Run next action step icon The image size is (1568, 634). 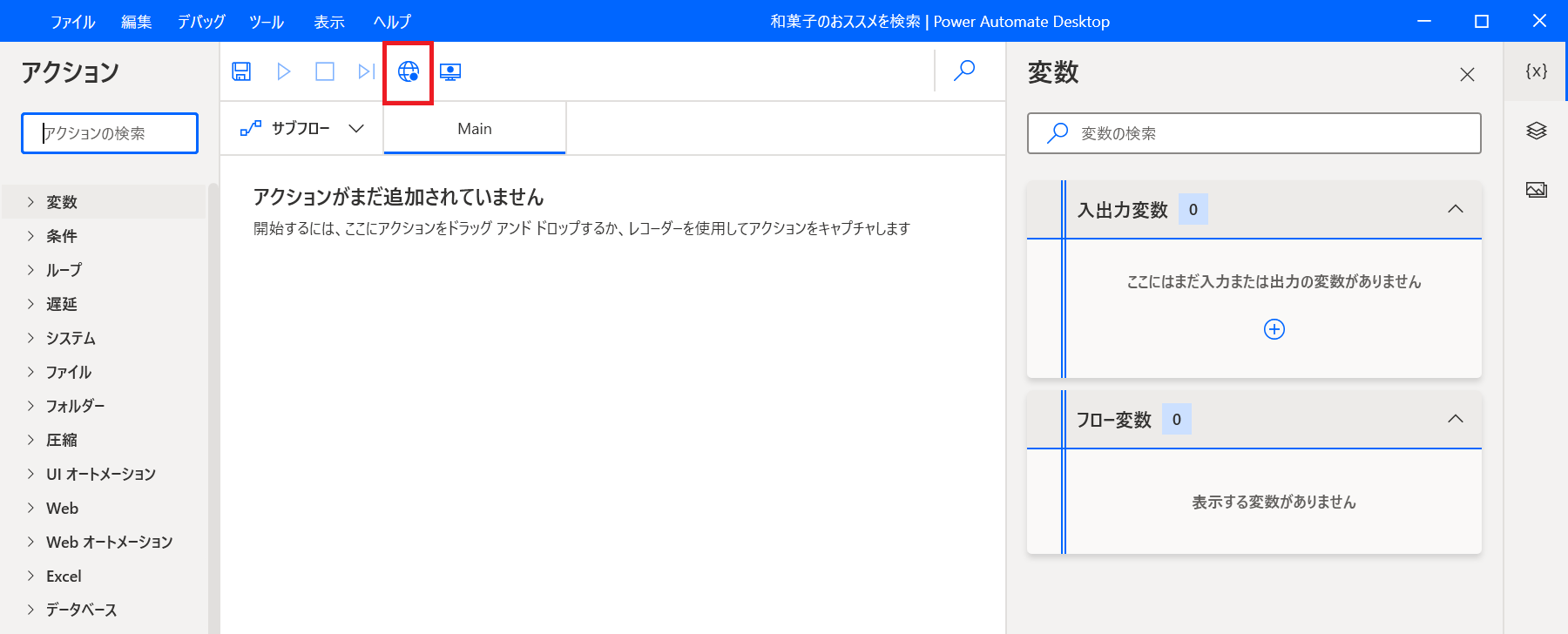[367, 71]
